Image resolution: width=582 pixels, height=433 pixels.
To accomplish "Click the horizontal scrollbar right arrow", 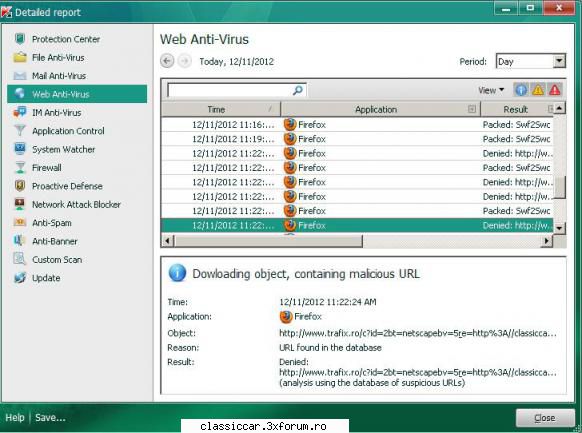I will pyautogui.click(x=546, y=241).
